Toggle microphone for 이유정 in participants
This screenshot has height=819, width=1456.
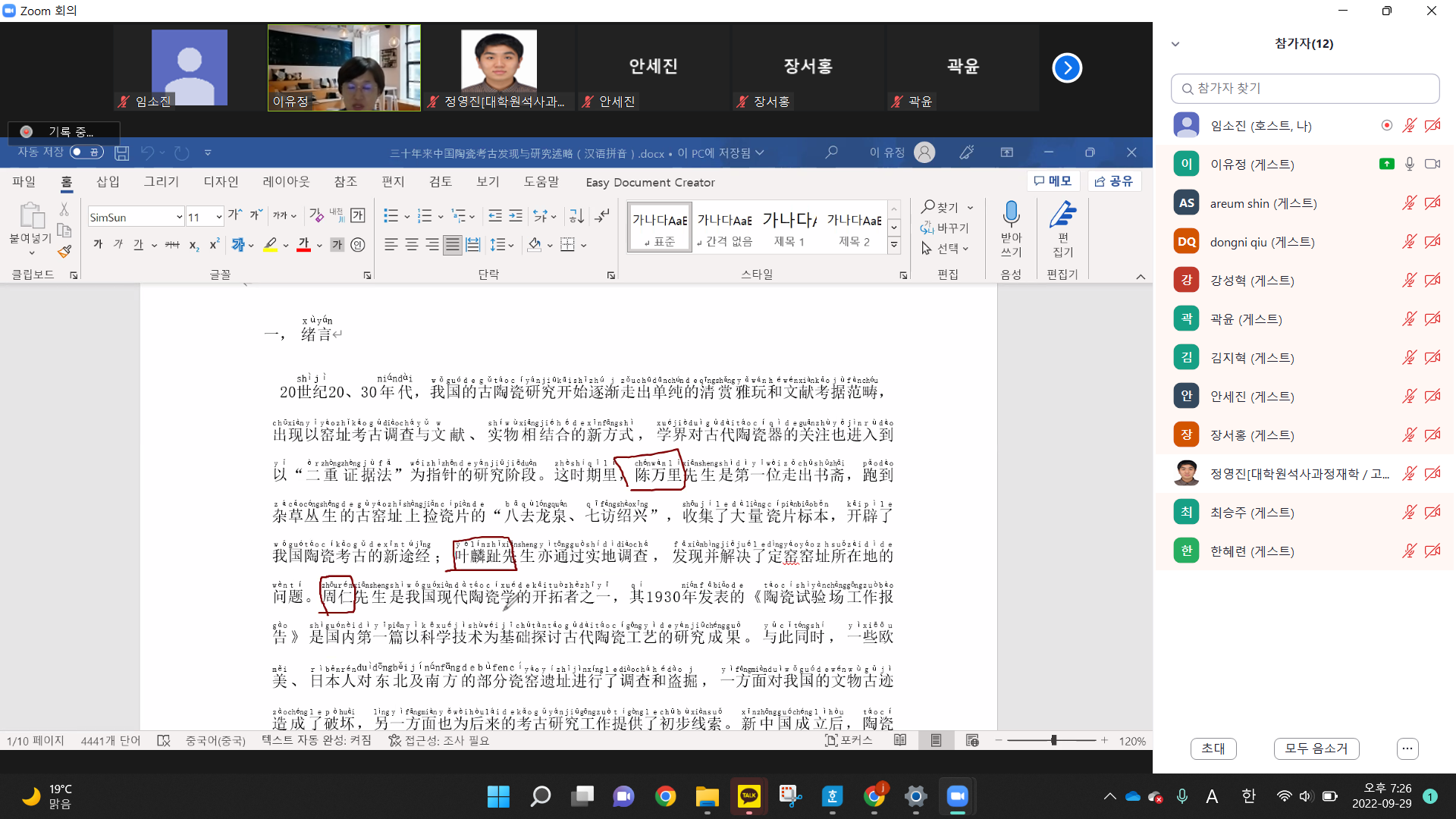1409,164
